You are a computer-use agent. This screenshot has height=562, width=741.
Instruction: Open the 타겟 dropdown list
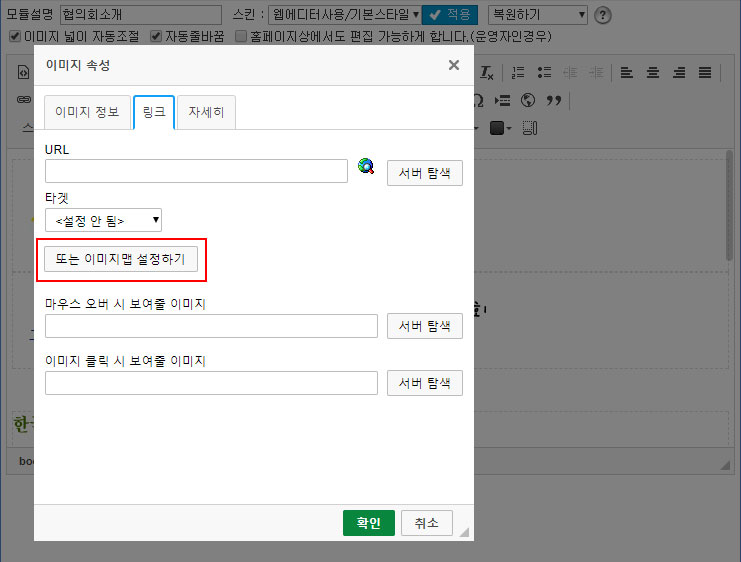click(x=103, y=220)
